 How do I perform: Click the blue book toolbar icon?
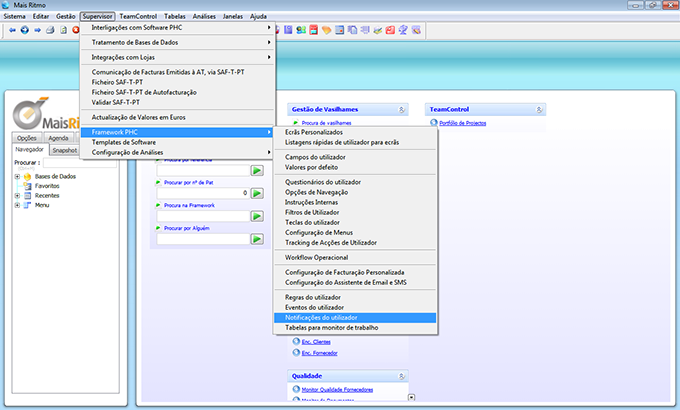pos(288,30)
